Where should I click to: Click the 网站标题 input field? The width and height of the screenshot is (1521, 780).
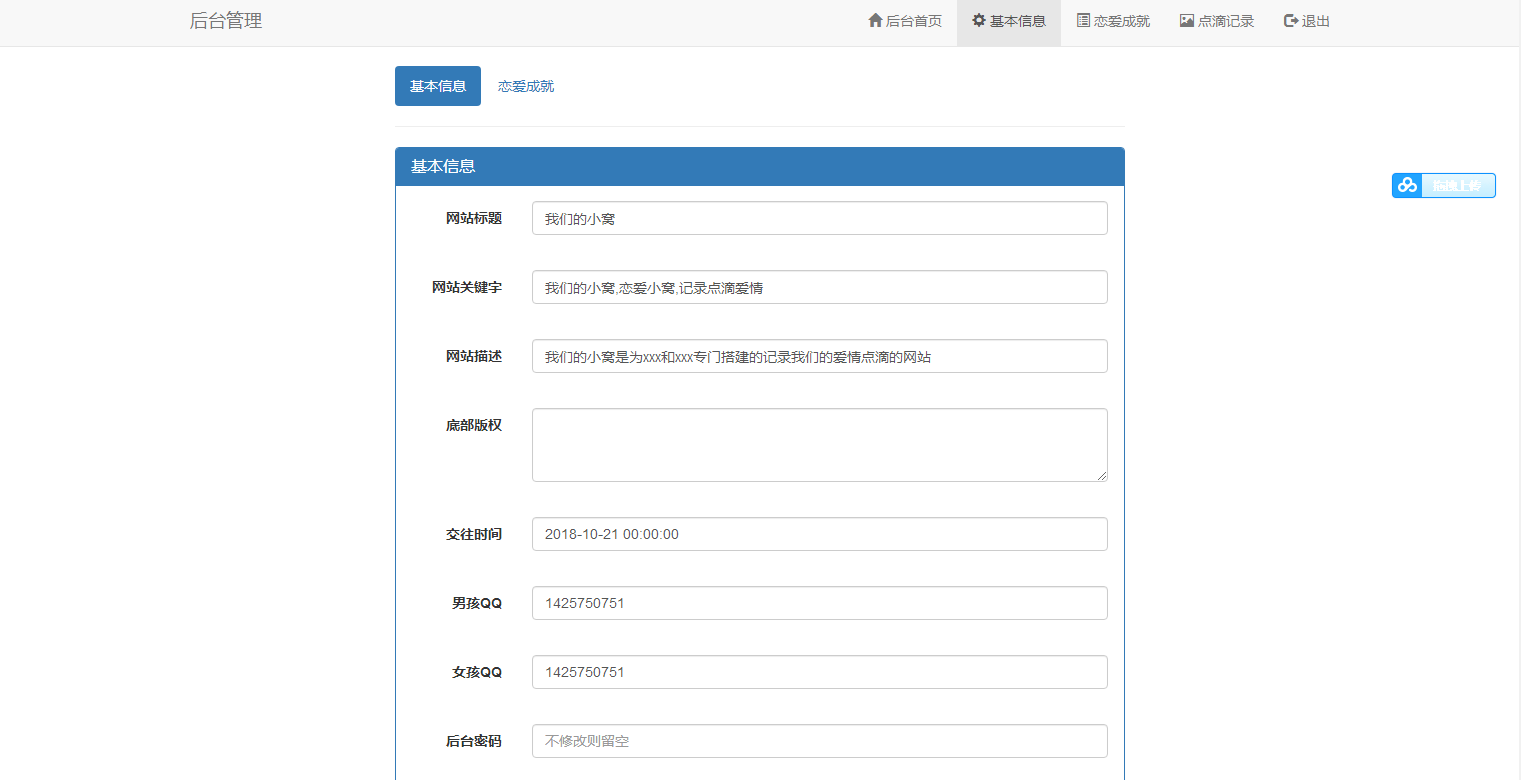[820, 218]
